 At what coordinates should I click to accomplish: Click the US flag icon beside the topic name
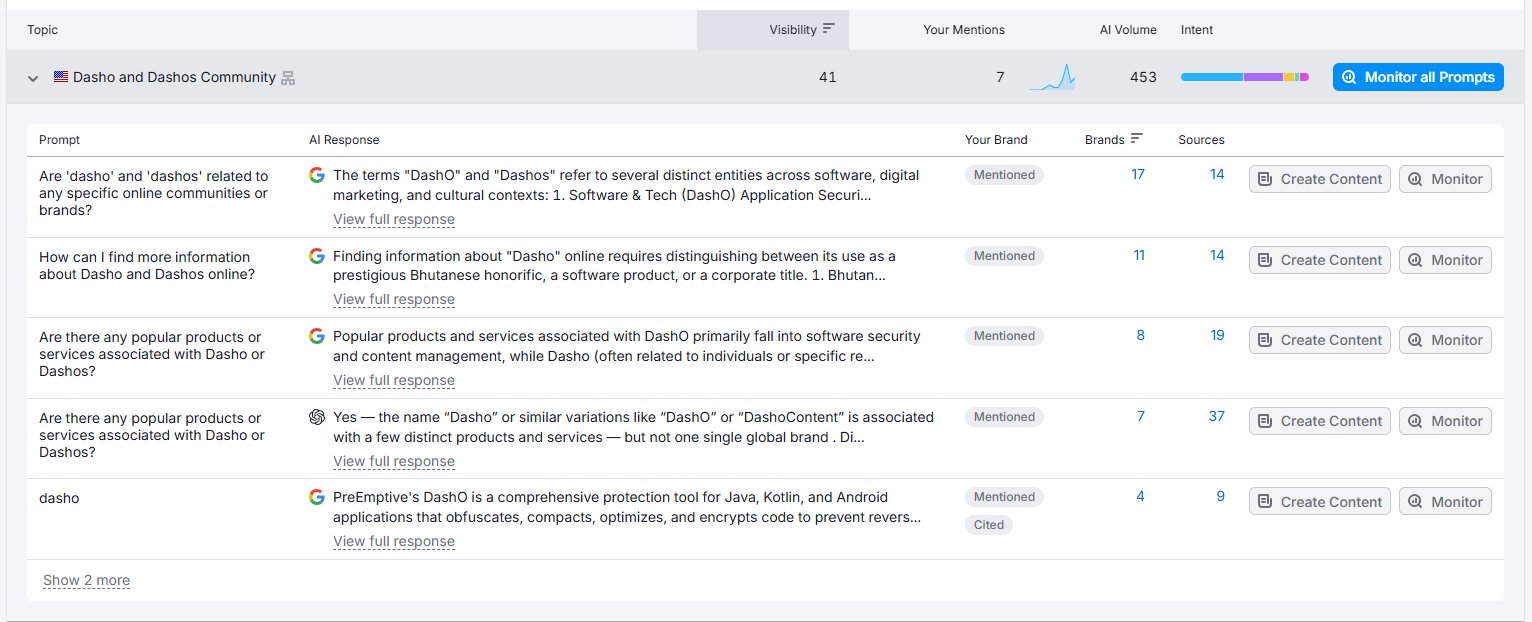tap(61, 77)
